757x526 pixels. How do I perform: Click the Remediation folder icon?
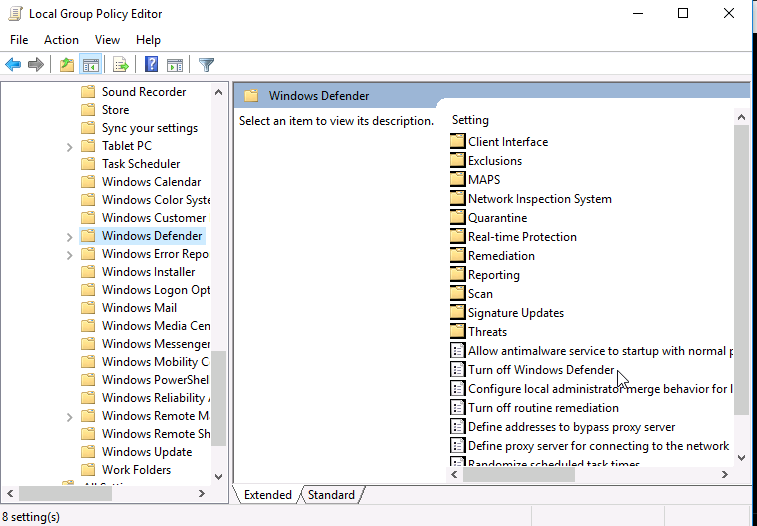pos(457,255)
